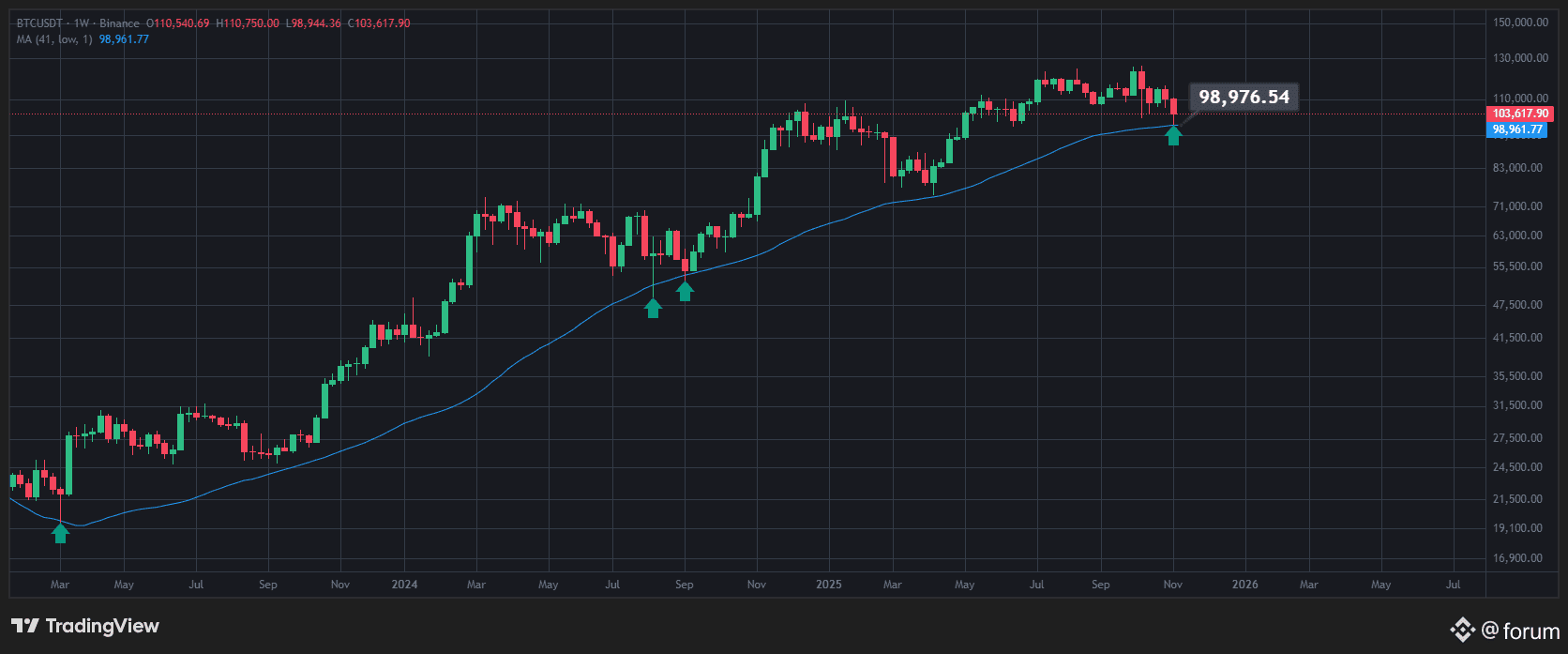Viewport: 1568px width, 654px height.
Task: Click 21,500.00 on the price axis
Action: pos(1517,499)
